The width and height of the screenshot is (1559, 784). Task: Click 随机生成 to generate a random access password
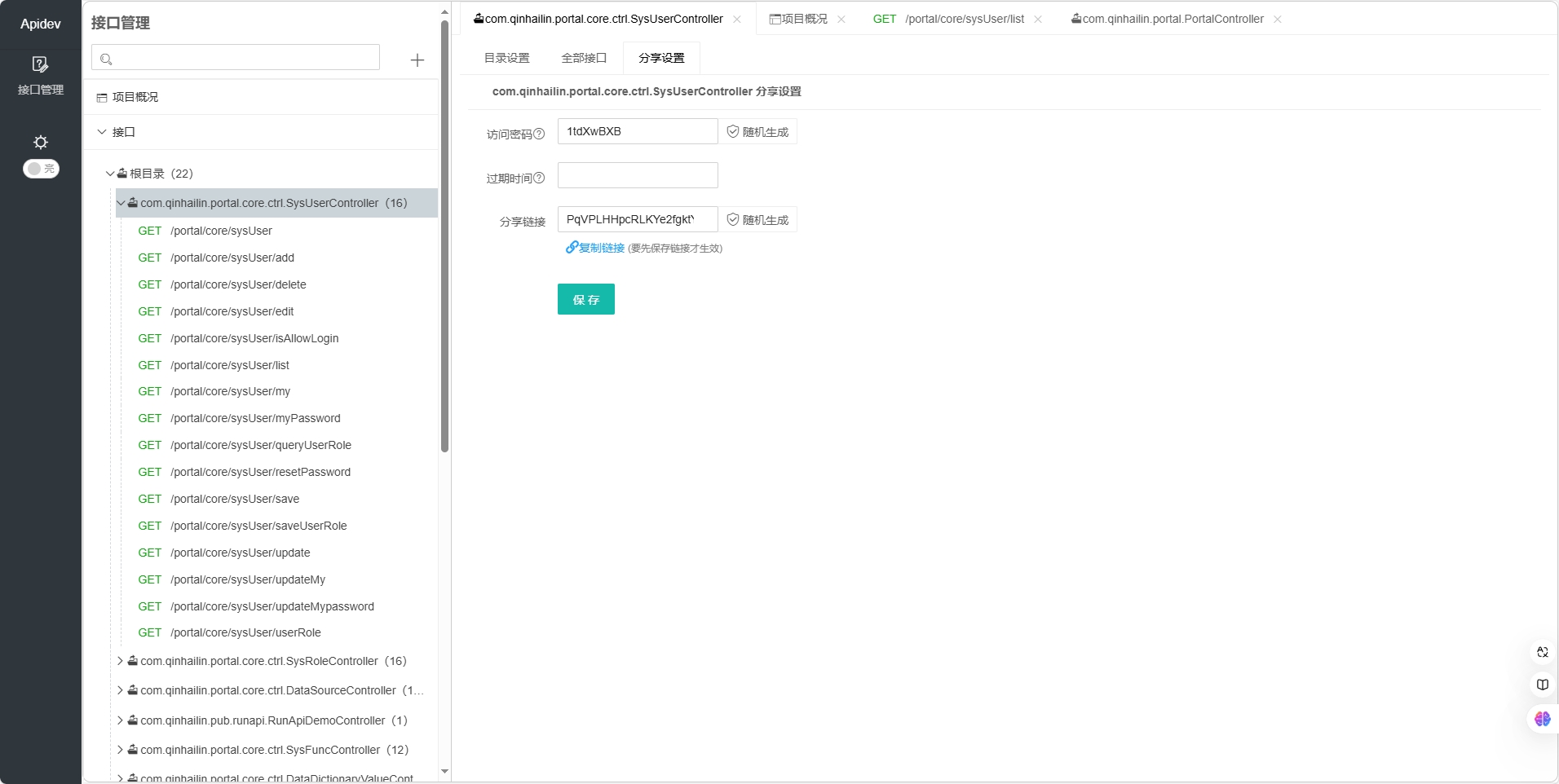point(757,131)
